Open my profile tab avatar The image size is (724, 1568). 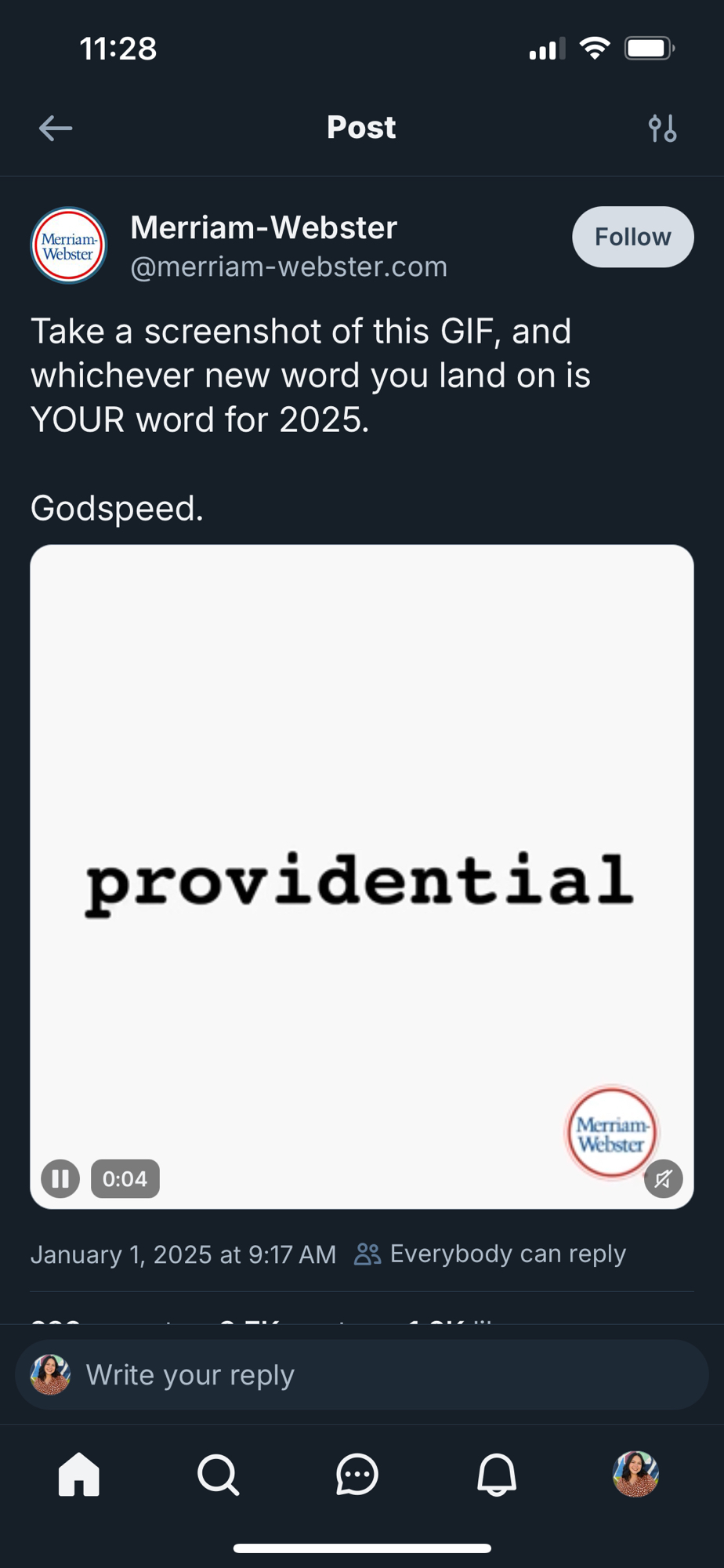click(635, 1474)
